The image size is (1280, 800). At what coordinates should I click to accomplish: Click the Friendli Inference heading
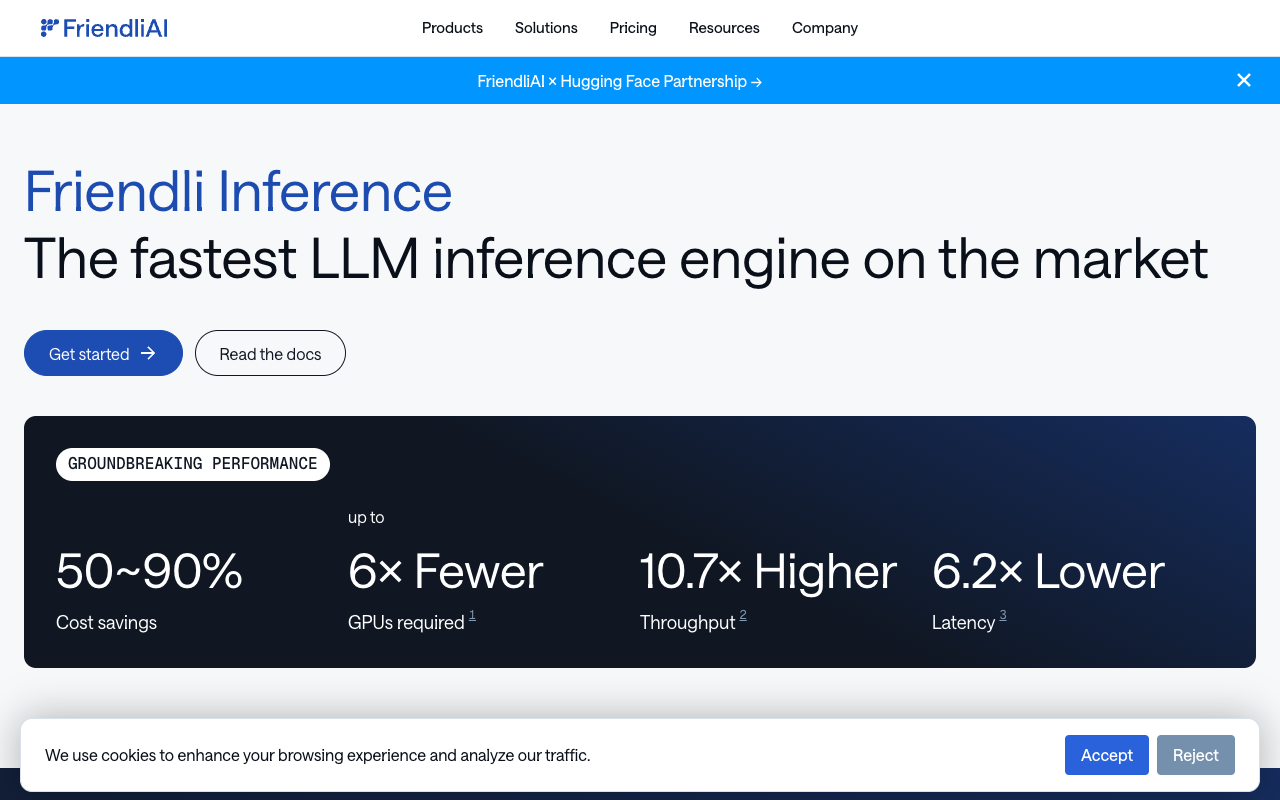coord(238,191)
